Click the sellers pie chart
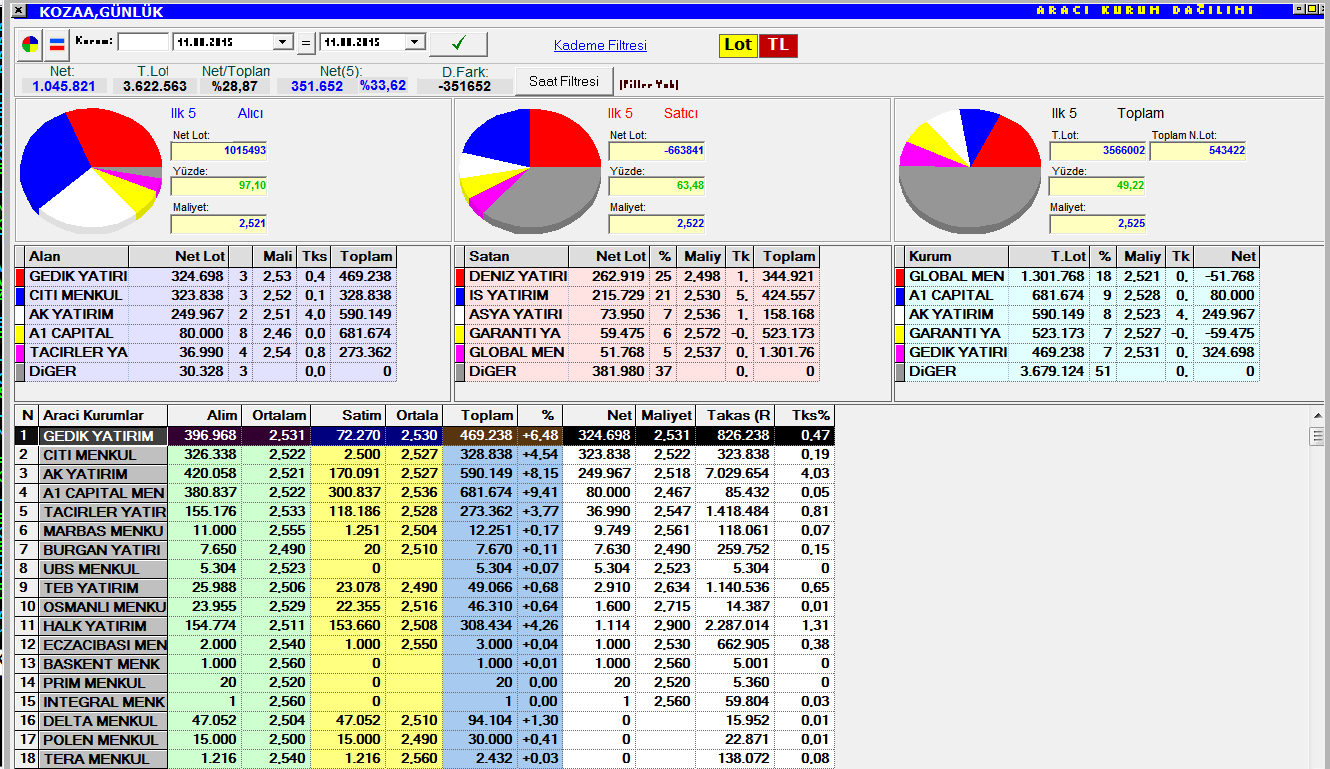 (529, 169)
